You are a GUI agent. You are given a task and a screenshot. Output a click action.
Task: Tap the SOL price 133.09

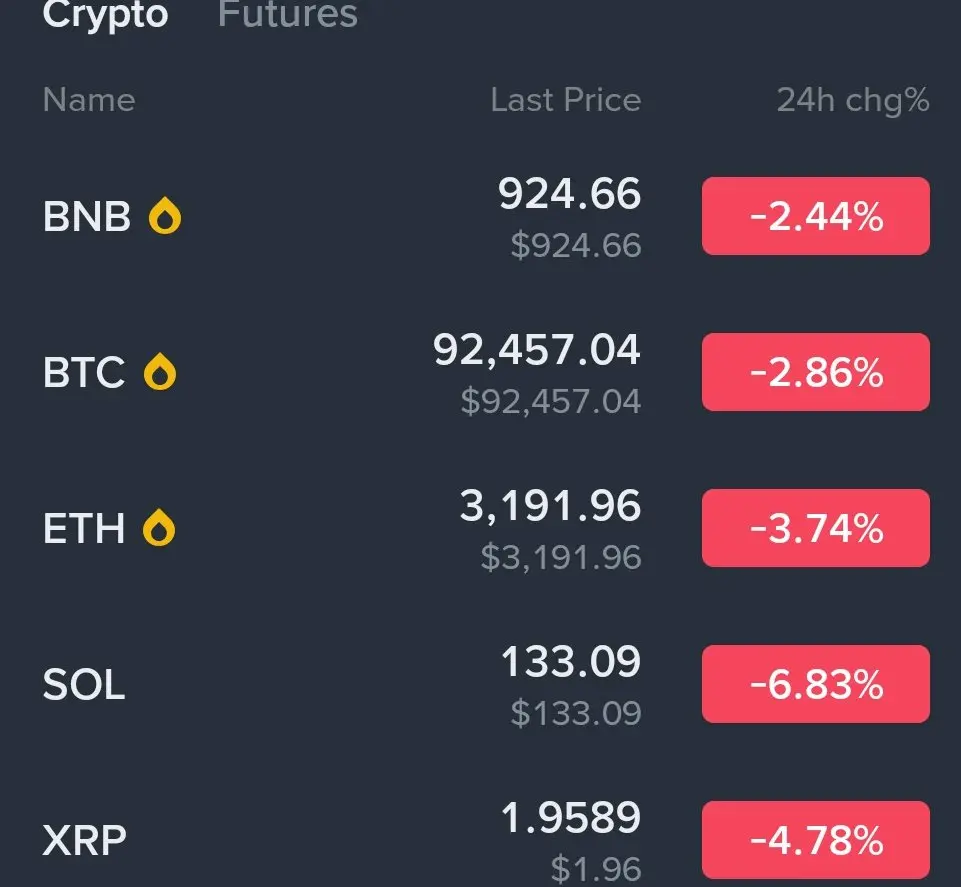[x=570, y=662]
